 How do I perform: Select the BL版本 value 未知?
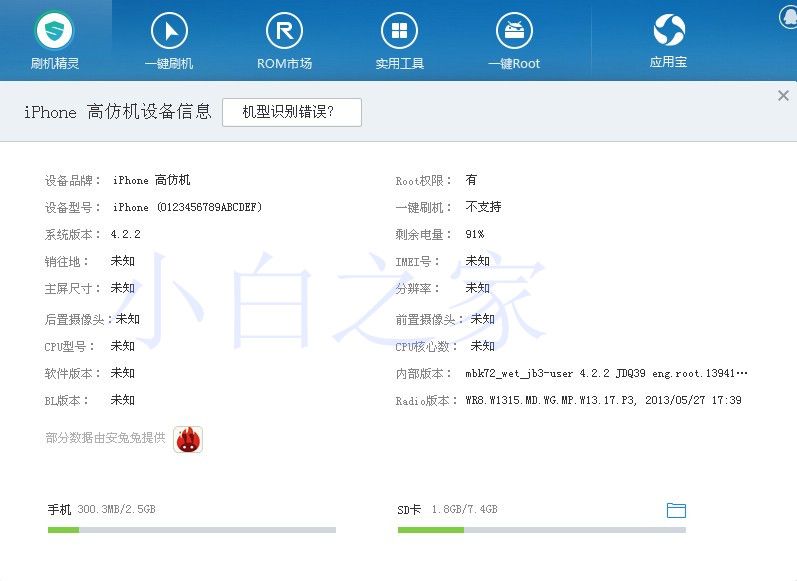click(x=122, y=400)
